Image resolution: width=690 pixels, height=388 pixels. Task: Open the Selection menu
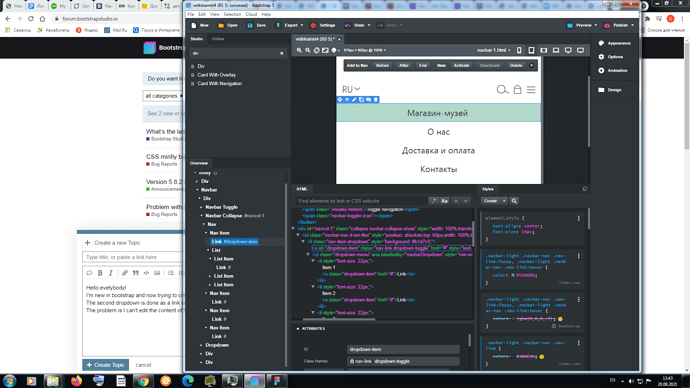[x=232, y=15]
